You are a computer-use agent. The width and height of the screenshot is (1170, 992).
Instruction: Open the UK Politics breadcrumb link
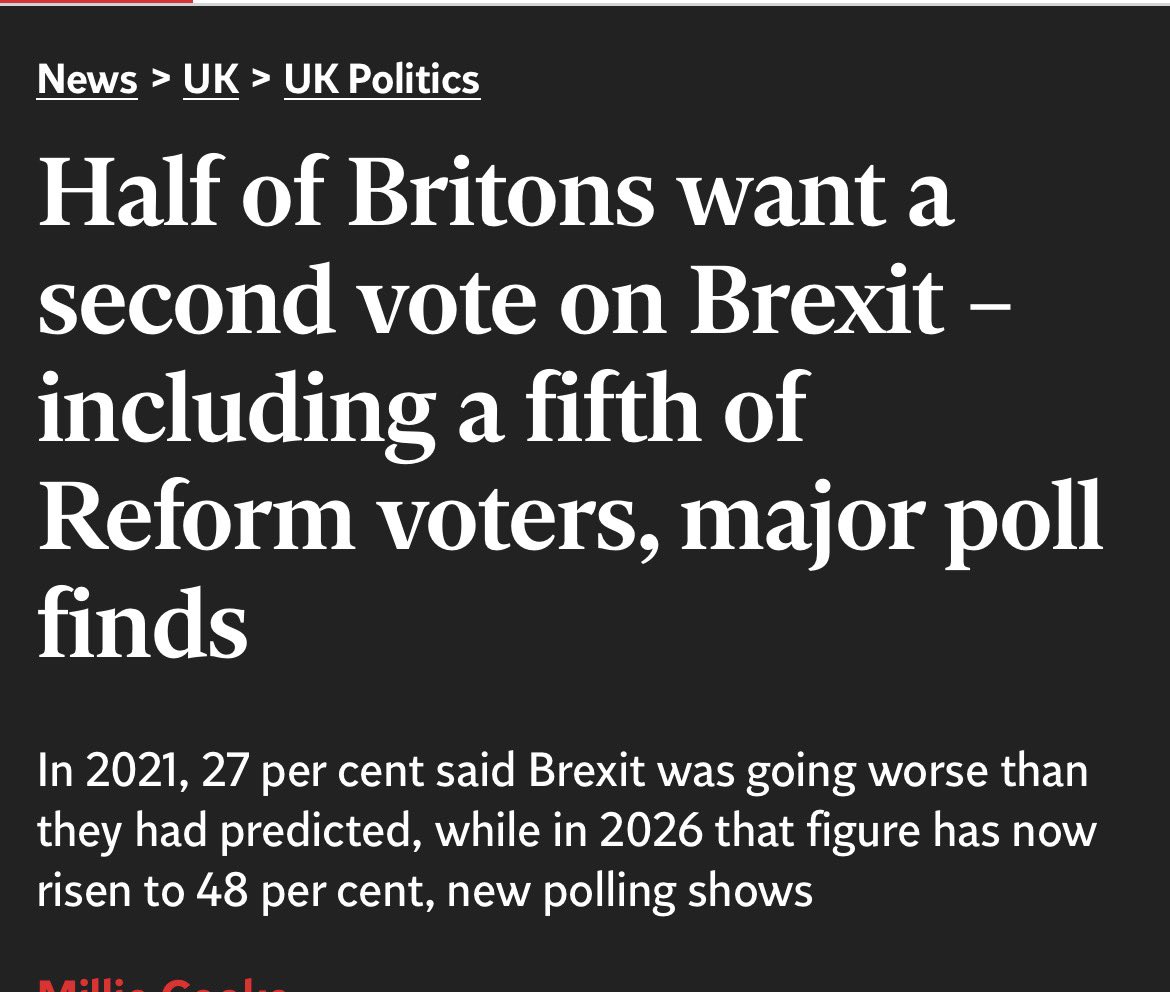pos(382,79)
